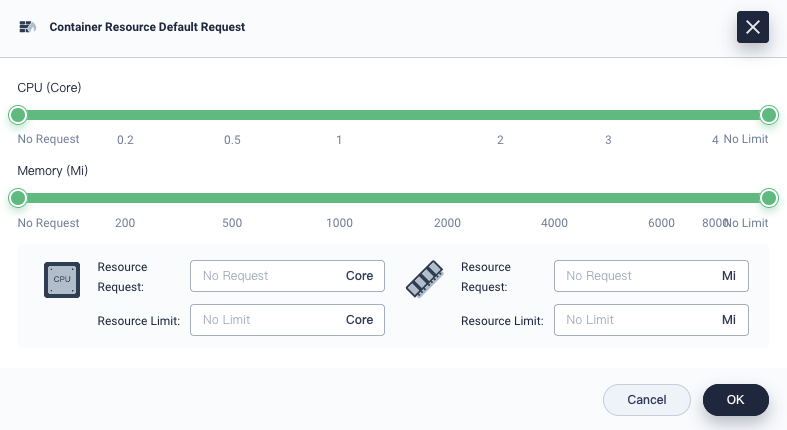Click the container resource header icon

coord(28,27)
